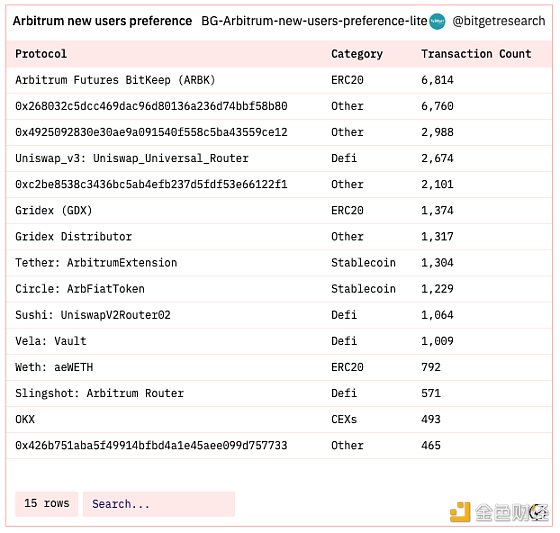This screenshot has width=560, height=533.
Task: Open the BG-Arbitrum-new-users-preference-lite query link
Action: (314, 21)
